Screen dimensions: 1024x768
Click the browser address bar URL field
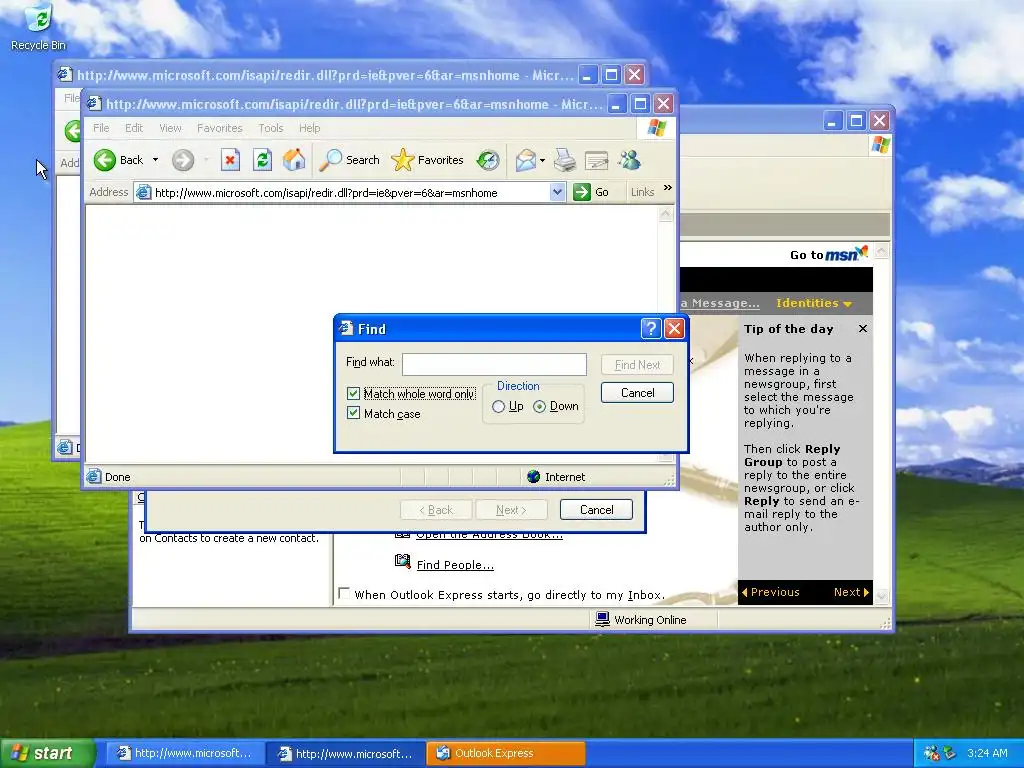(x=351, y=193)
